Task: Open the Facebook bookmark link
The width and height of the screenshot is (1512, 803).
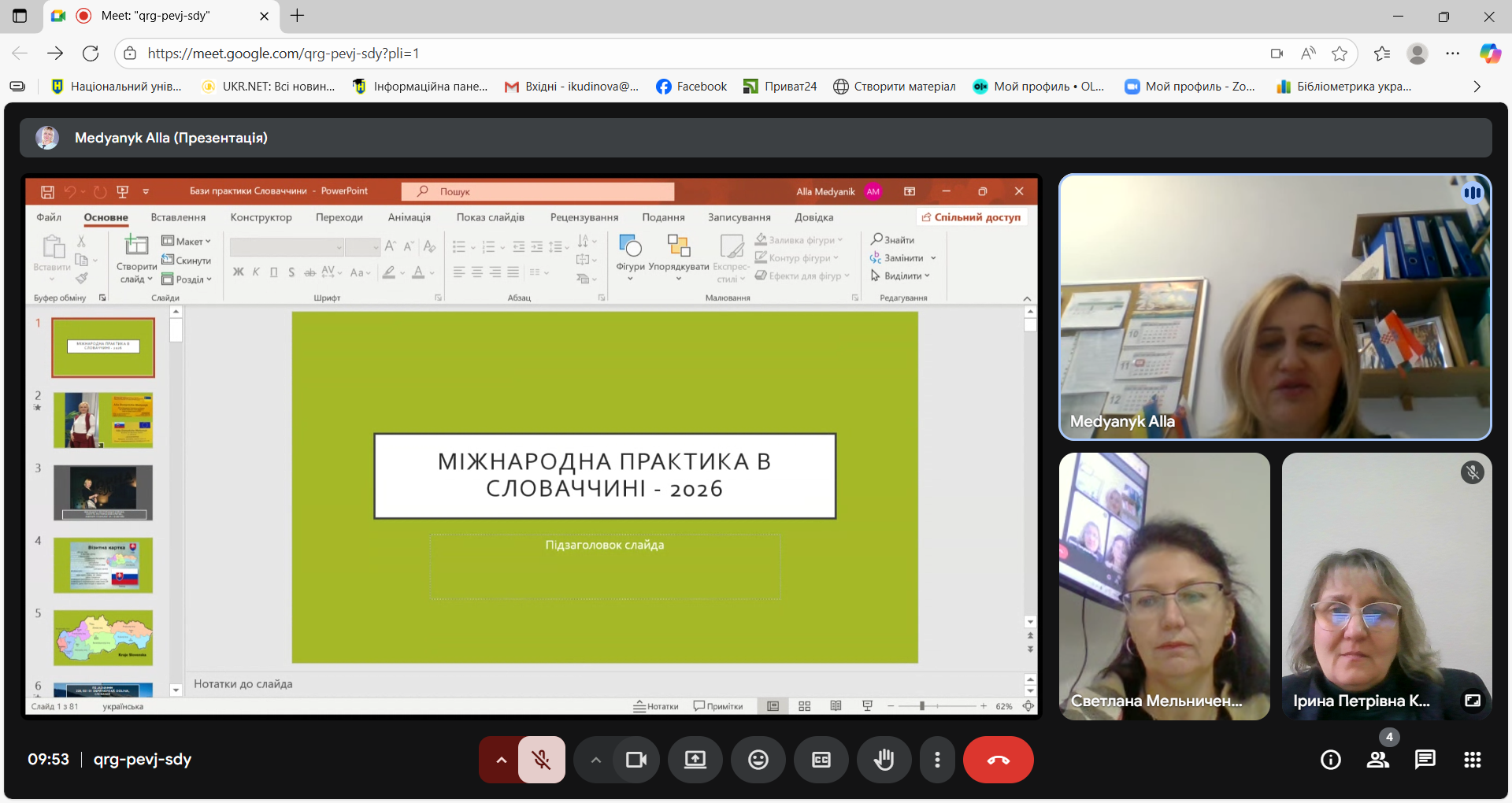Action: 691,87
